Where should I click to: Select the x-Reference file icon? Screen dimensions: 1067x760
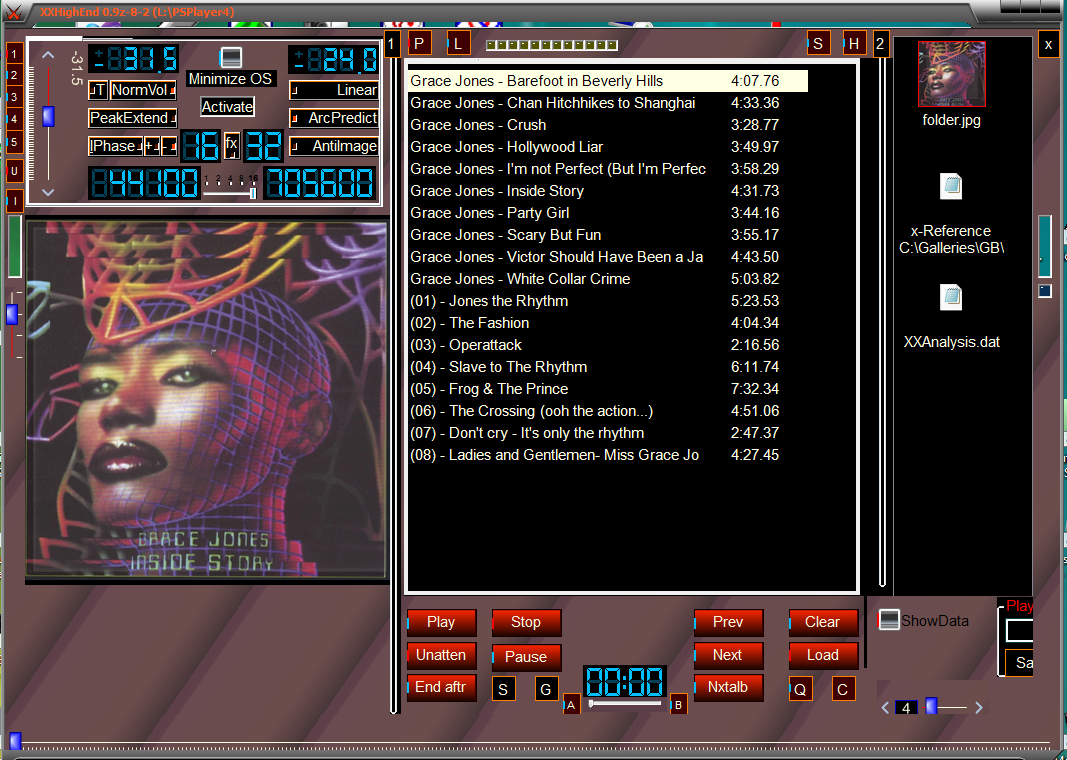(x=951, y=186)
